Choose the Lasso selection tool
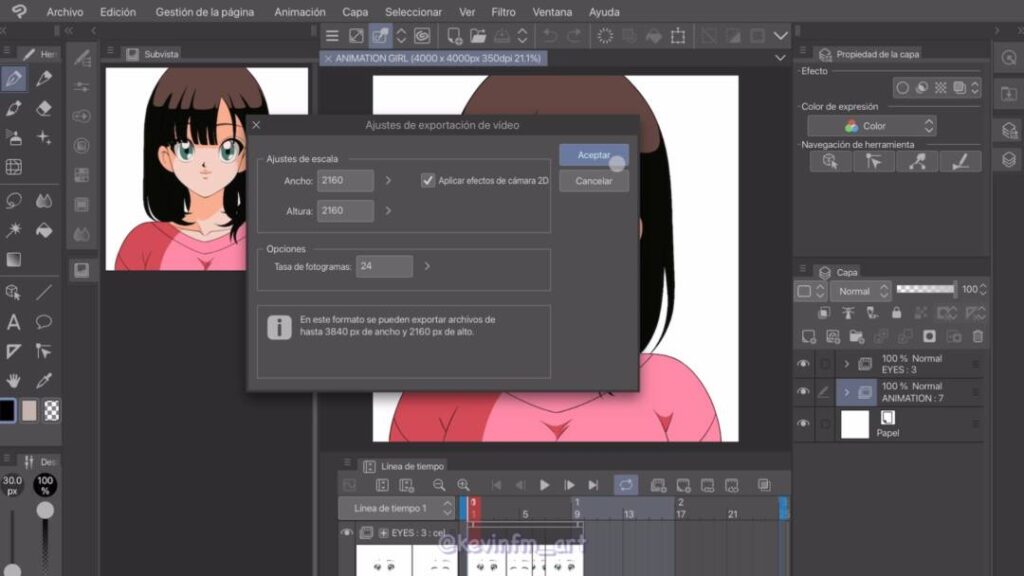Image resolution: width=1024 pixels, height=576 pixels. point(14,200)
